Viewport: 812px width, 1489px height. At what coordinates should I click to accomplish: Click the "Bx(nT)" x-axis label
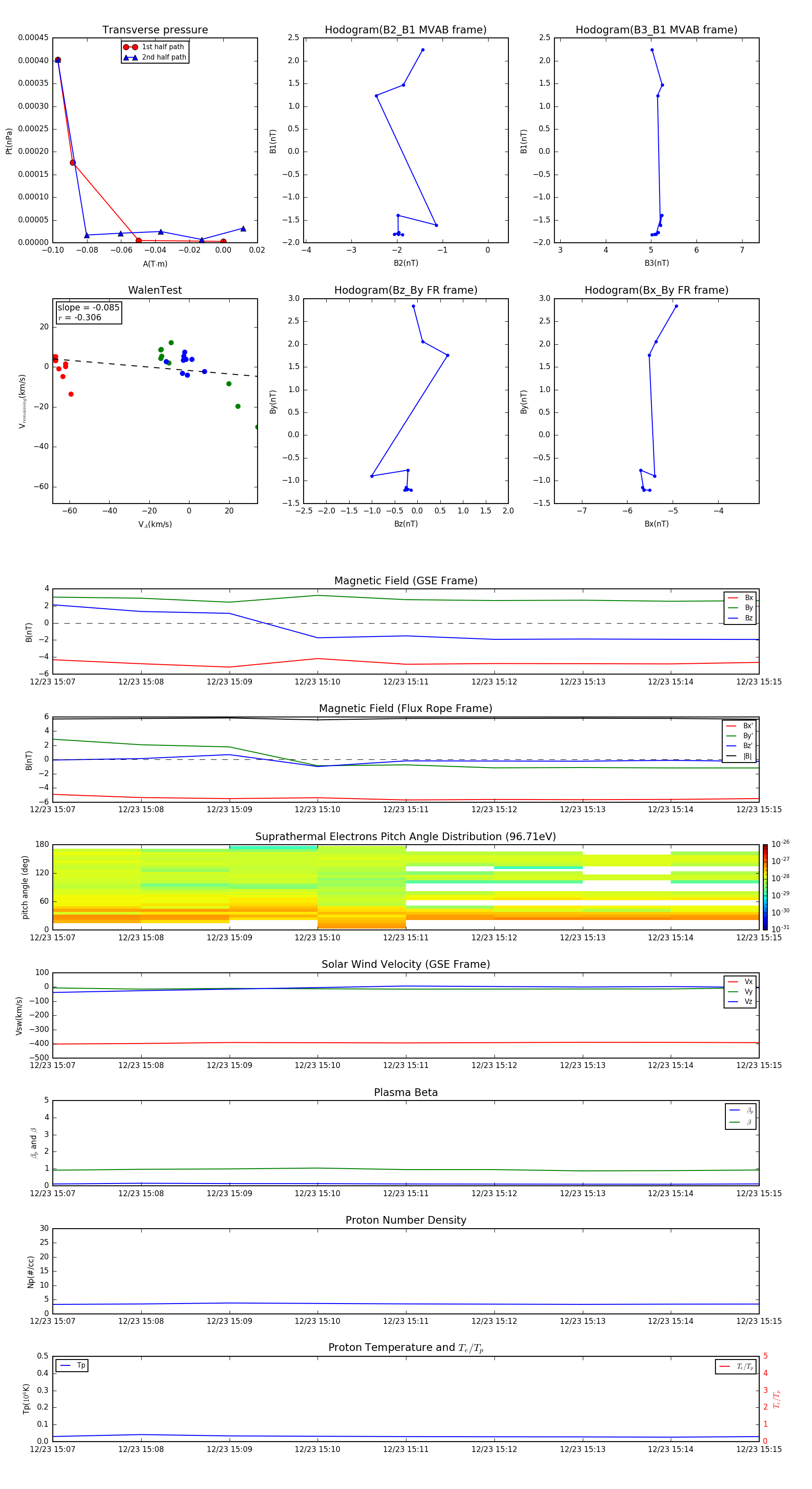656,524
